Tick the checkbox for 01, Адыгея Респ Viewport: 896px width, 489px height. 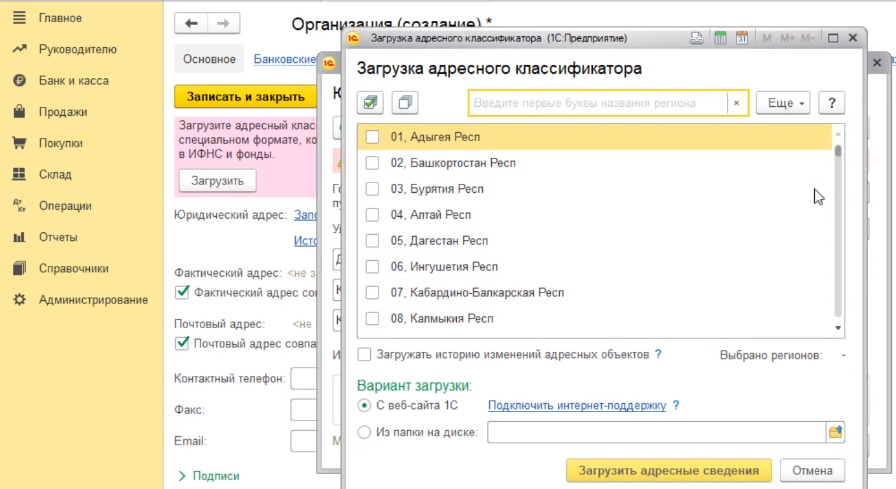click(372, 137)
